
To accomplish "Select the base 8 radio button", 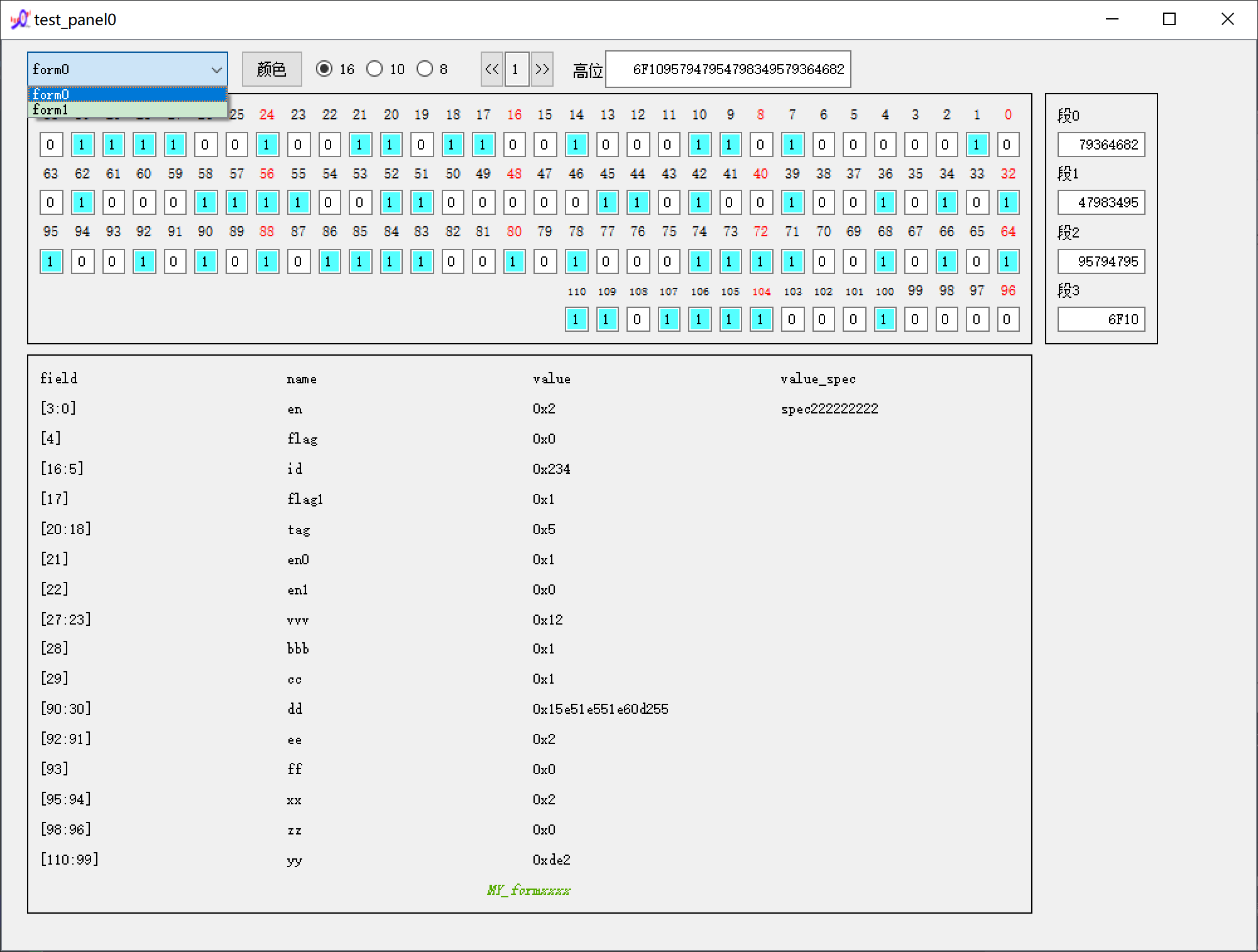I will click(x=425, y=69).
